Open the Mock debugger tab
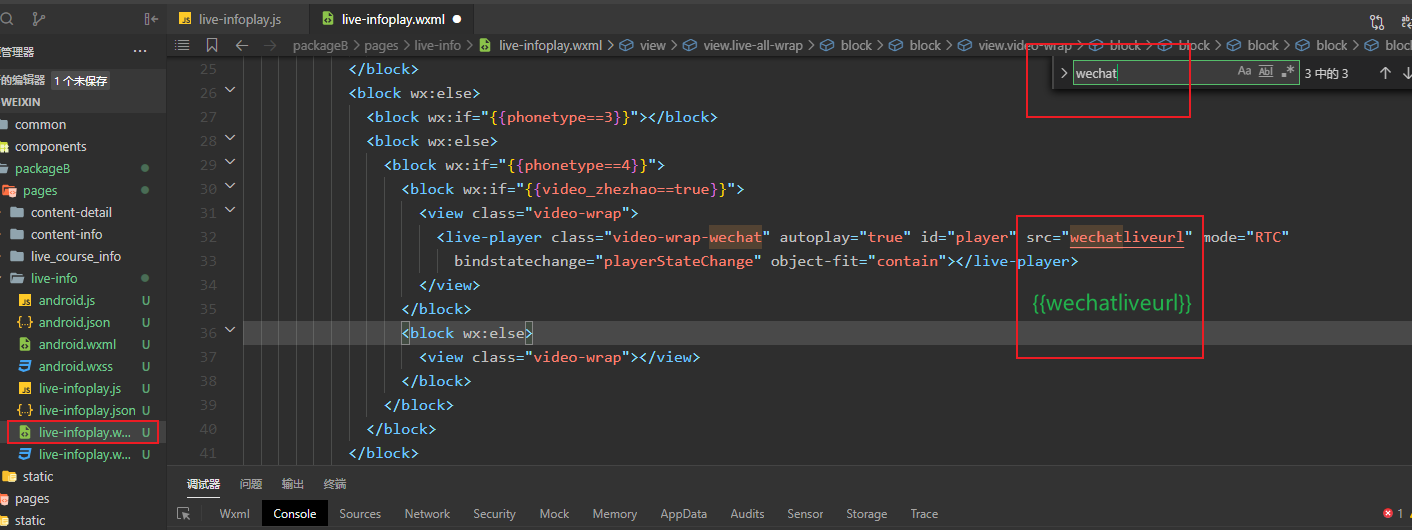The width and height of the screenshot is (1412, 530). coord(554,514)
